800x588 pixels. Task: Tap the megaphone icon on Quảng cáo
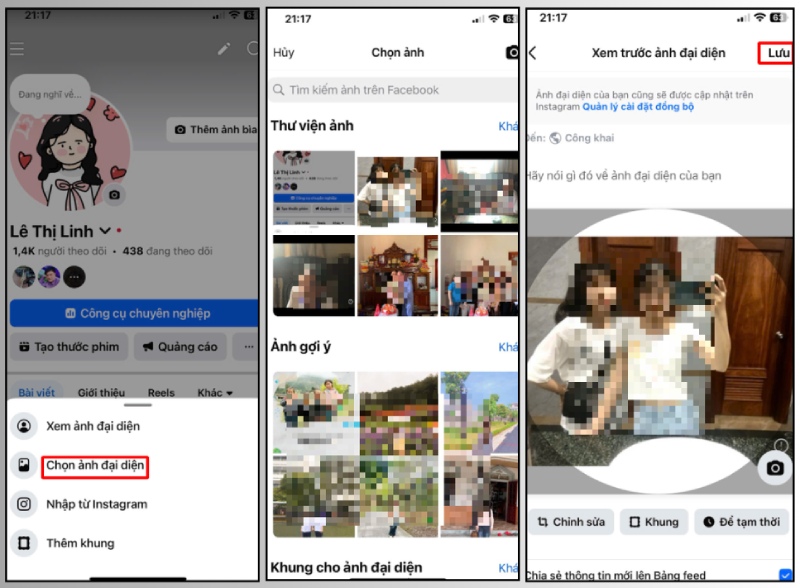[x=146, y=347]
